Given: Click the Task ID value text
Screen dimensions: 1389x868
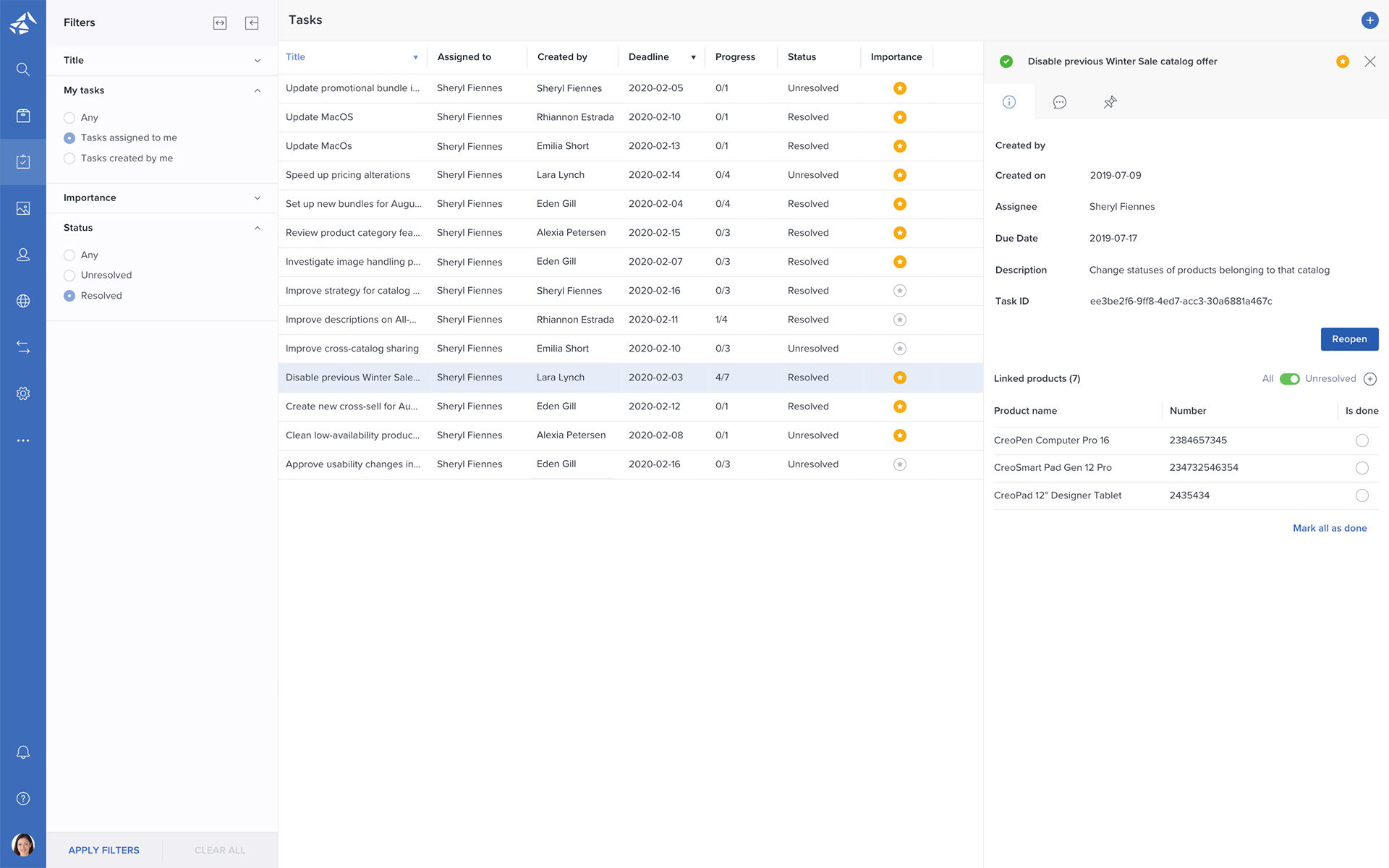Looking at the screenshot, I should point(1181,302).
